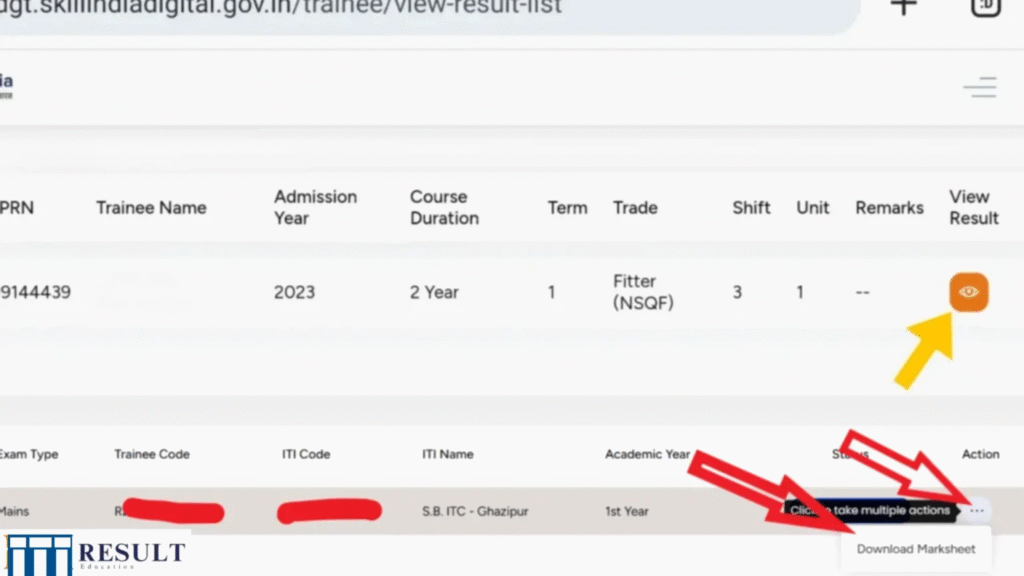Select the S.B. ITC - Ghazipur cell
This screenshot has width=1024, height=576.
[475, 511]
